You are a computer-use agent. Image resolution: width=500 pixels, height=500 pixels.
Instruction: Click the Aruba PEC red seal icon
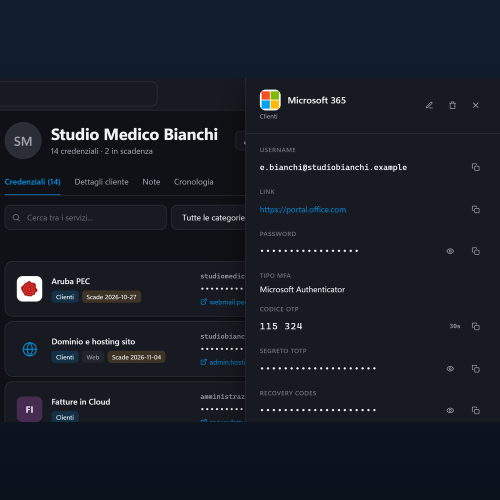(x=29, y=289)
